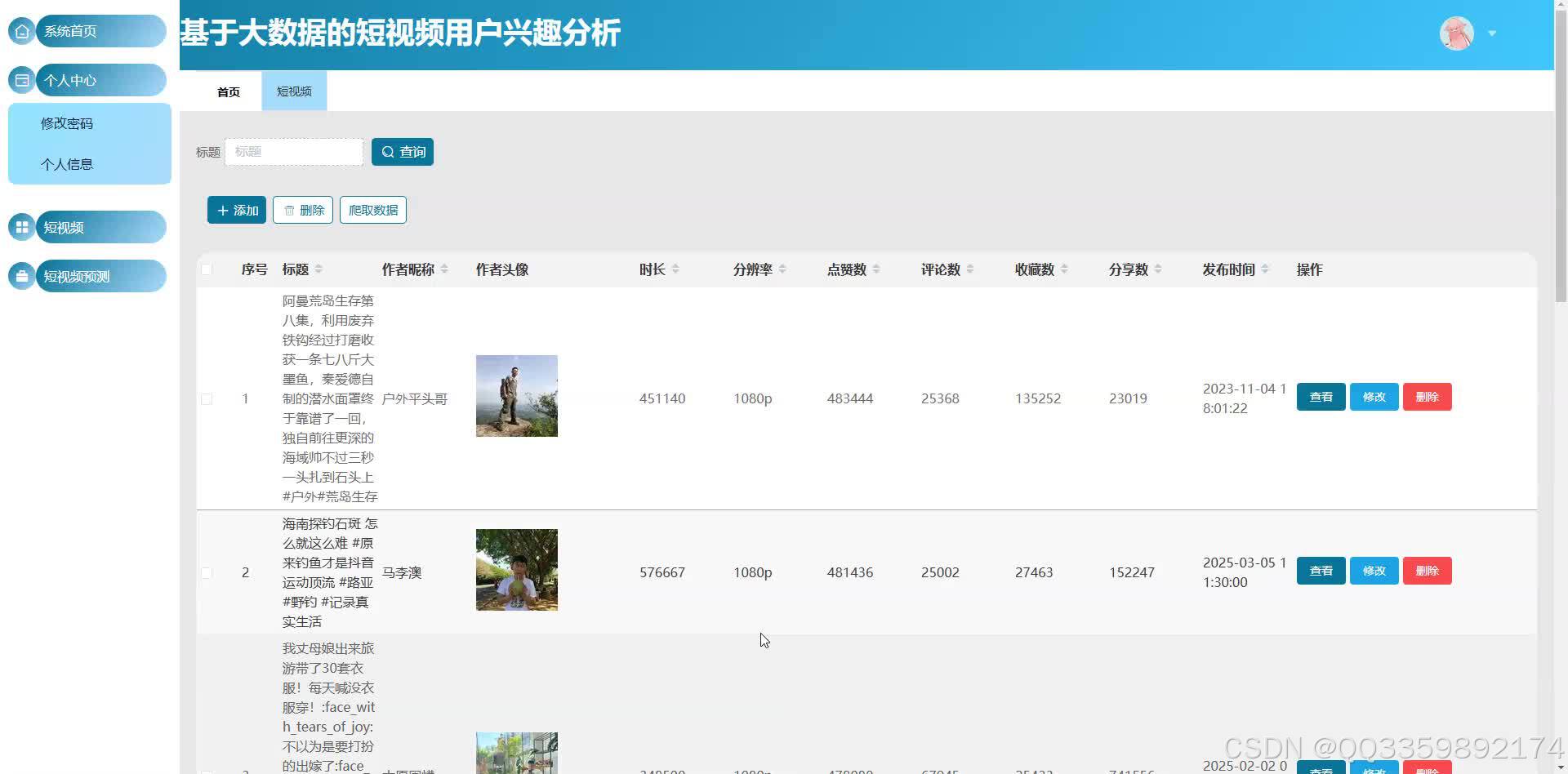Open the avatar thumbnail of 马李澳

pos(517,570)
